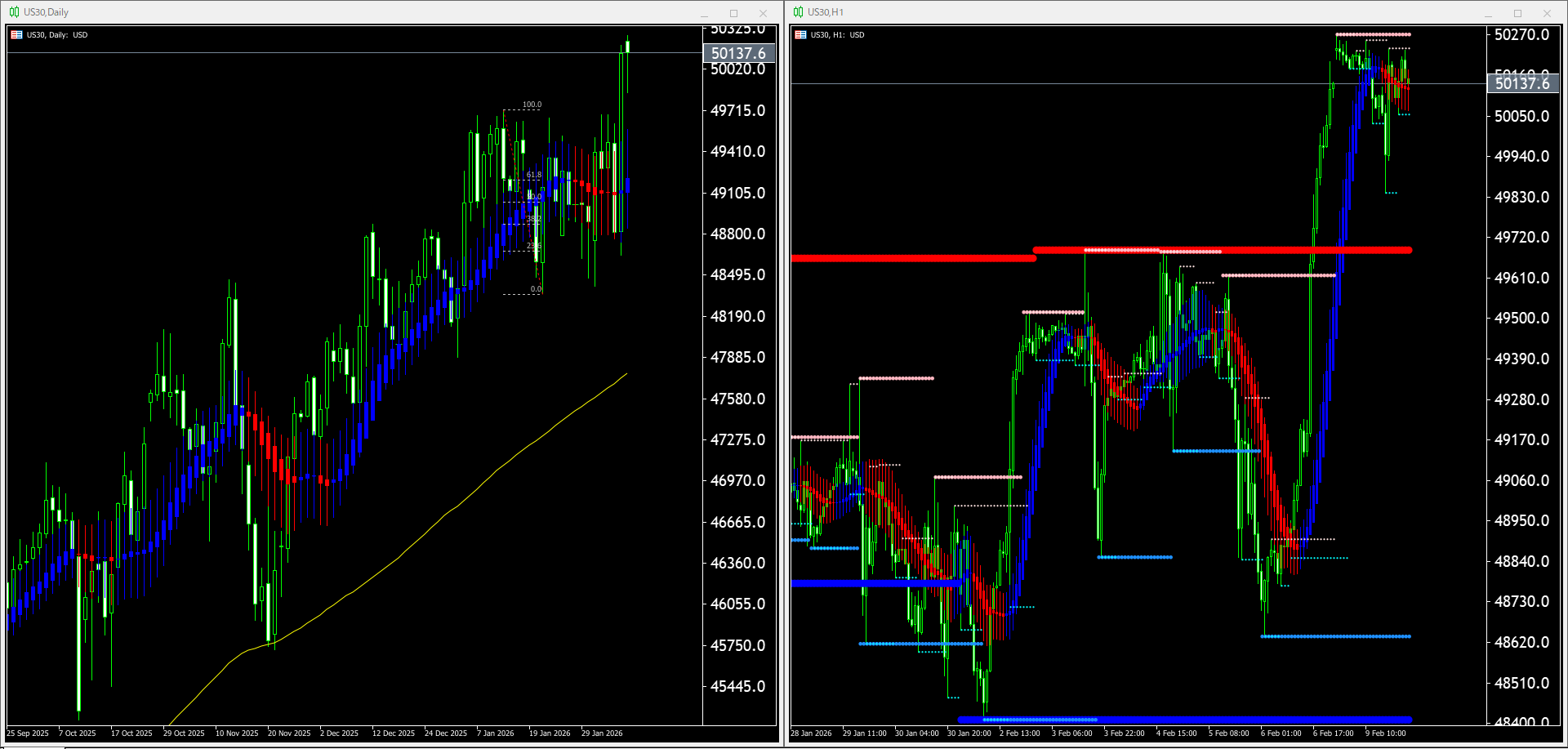1568x749 pixels.
Task: Click the Fibonacci '61.8' level label
Action: (x=534, y=175)
